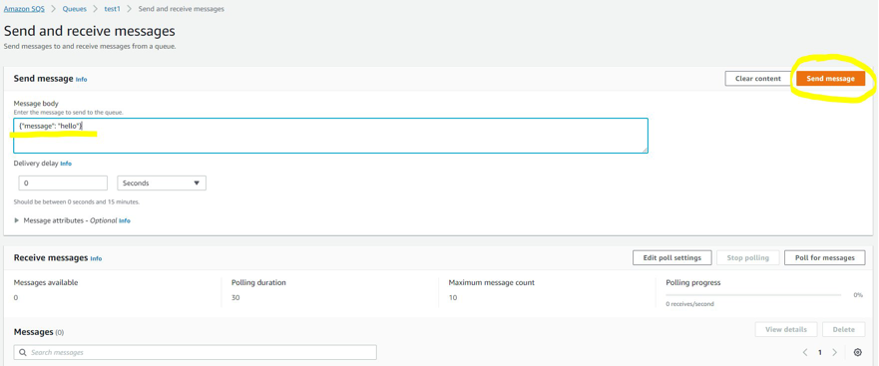
Task: Open the Seconds unit dropdown
Action: pos(161,183)
